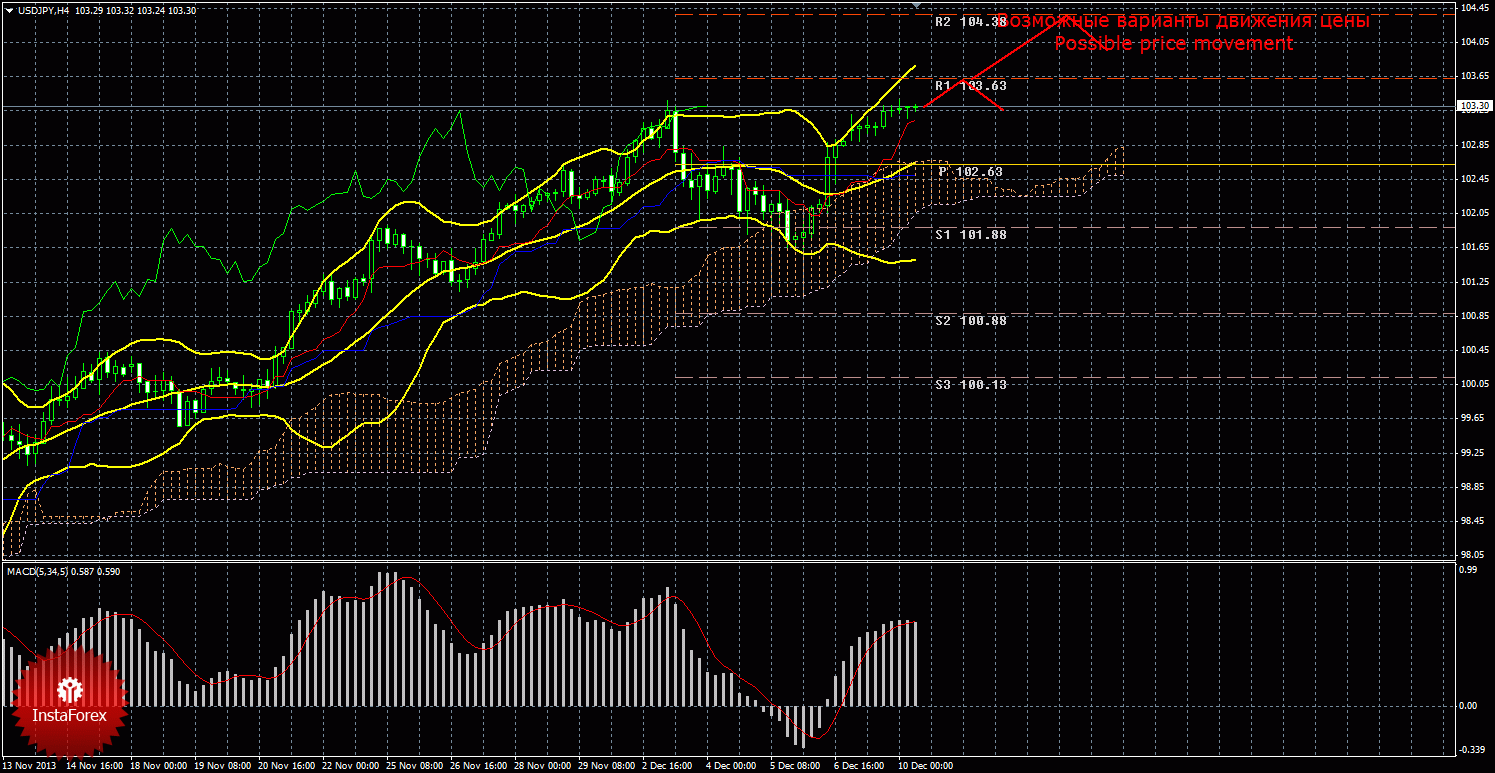Click the Russian annotation 'Возможные варианты движения цены'
Viewport: 1495px width, 773px height.
coord(1182,20)
